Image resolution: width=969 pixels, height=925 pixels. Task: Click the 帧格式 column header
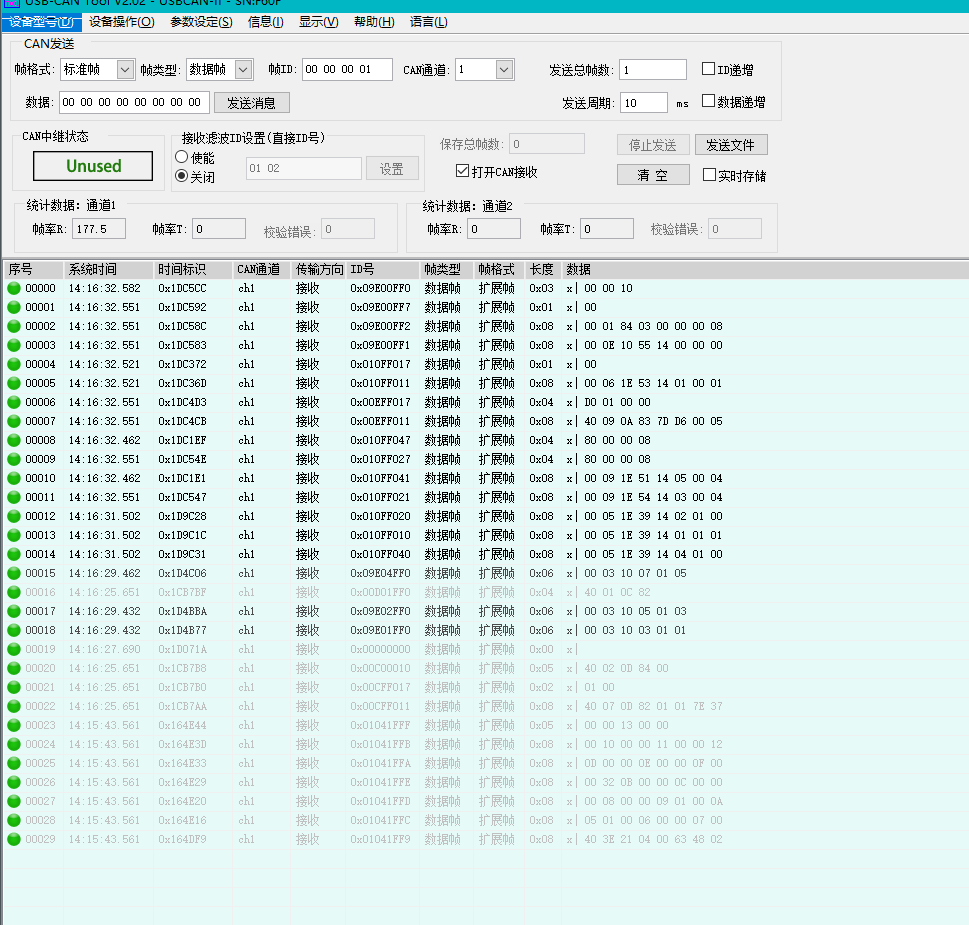tap(499, 269)
